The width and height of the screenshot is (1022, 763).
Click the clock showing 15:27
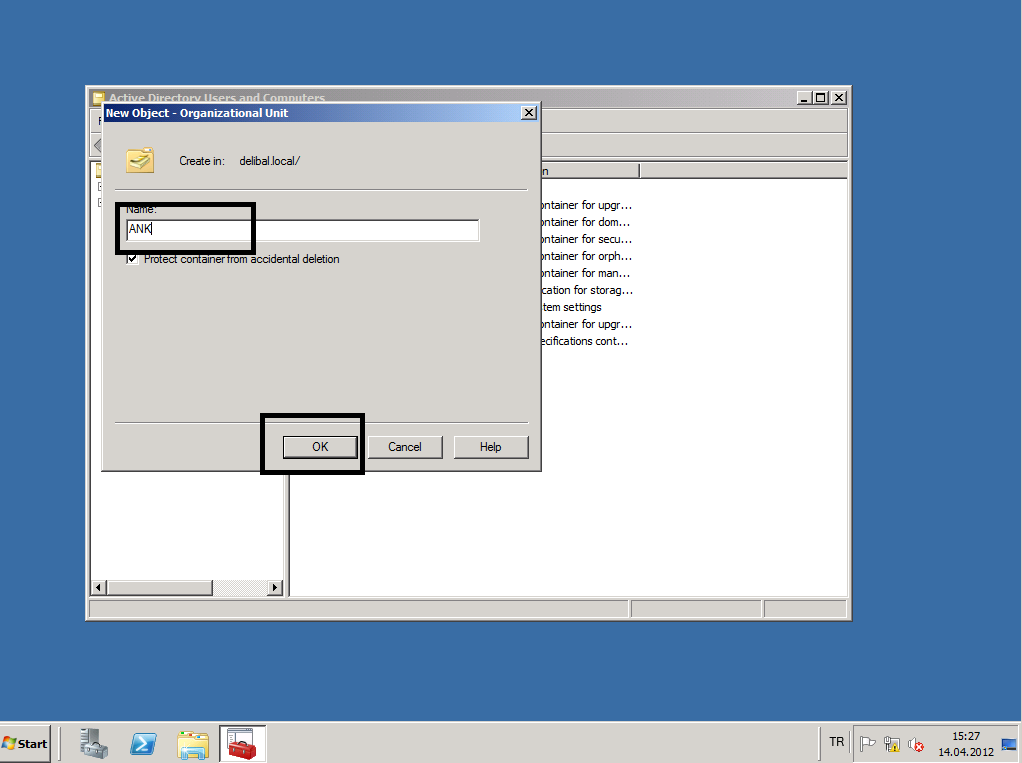965,743
